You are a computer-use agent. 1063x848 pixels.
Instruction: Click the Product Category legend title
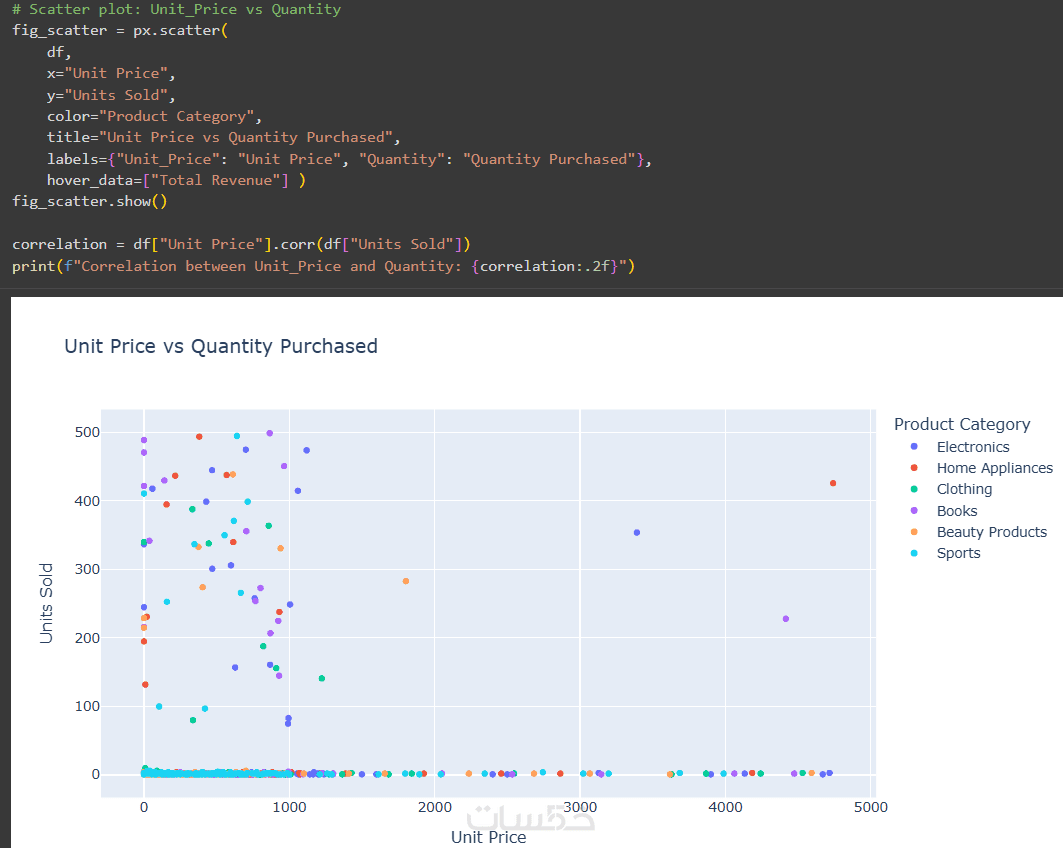pyautogui.click(x=962, y=424)
